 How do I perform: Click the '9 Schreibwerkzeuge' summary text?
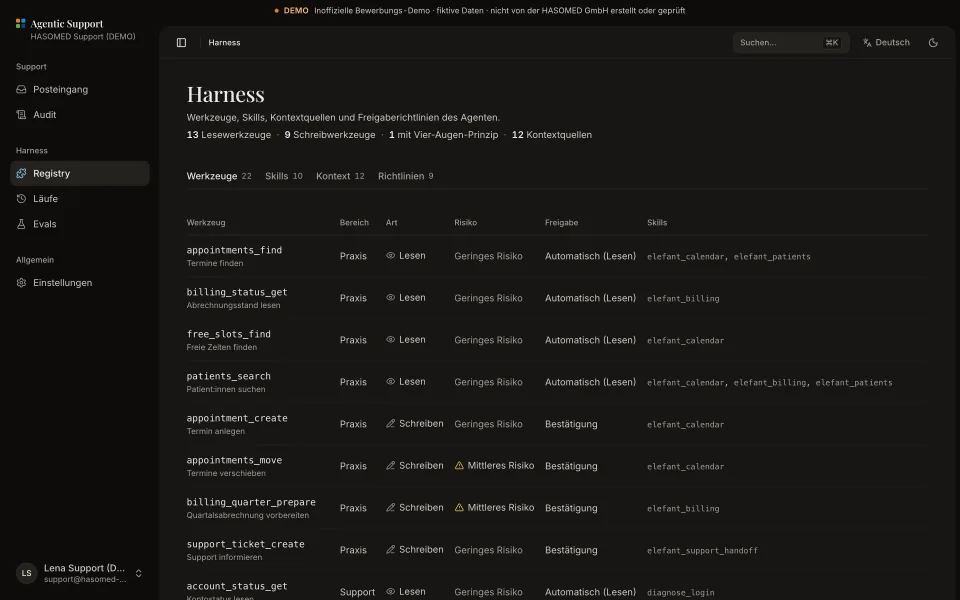click(329, 135)
